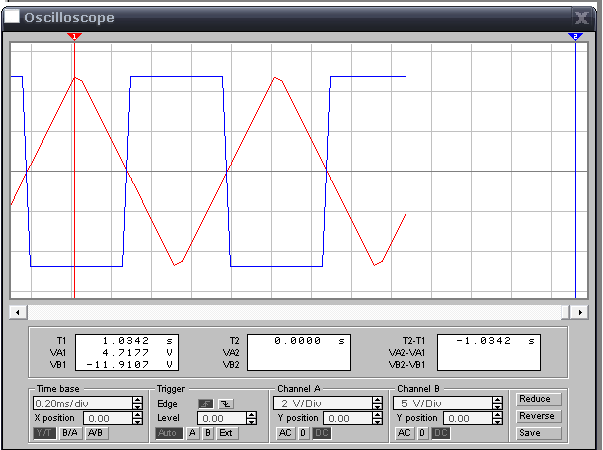603x450 pixels.
Task: Adjust Time base 0.20ms/div spinner
Action: pyautogui.click(x=136, y=403)
